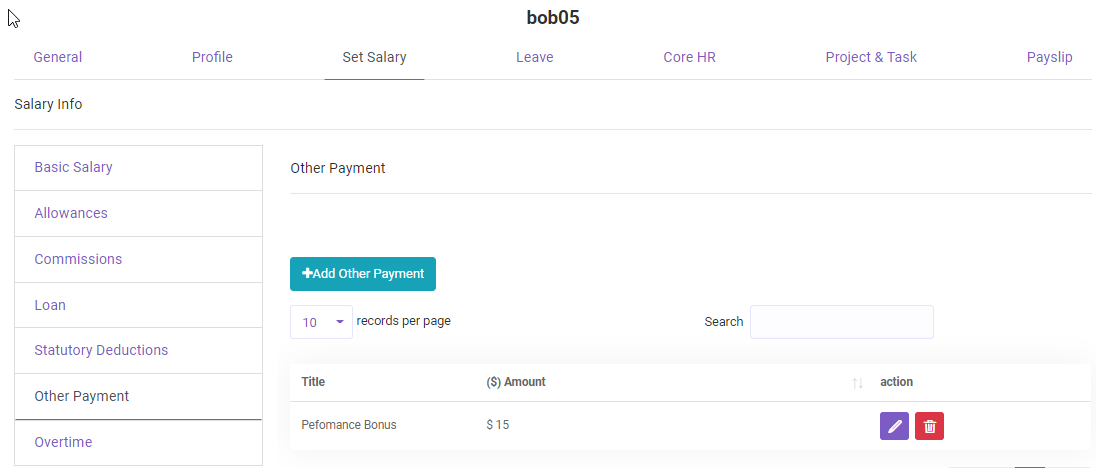Image resolution: width=1096 pixels, height=468 pixels.
Task: Go to the Leave tab
Action: 535,57
